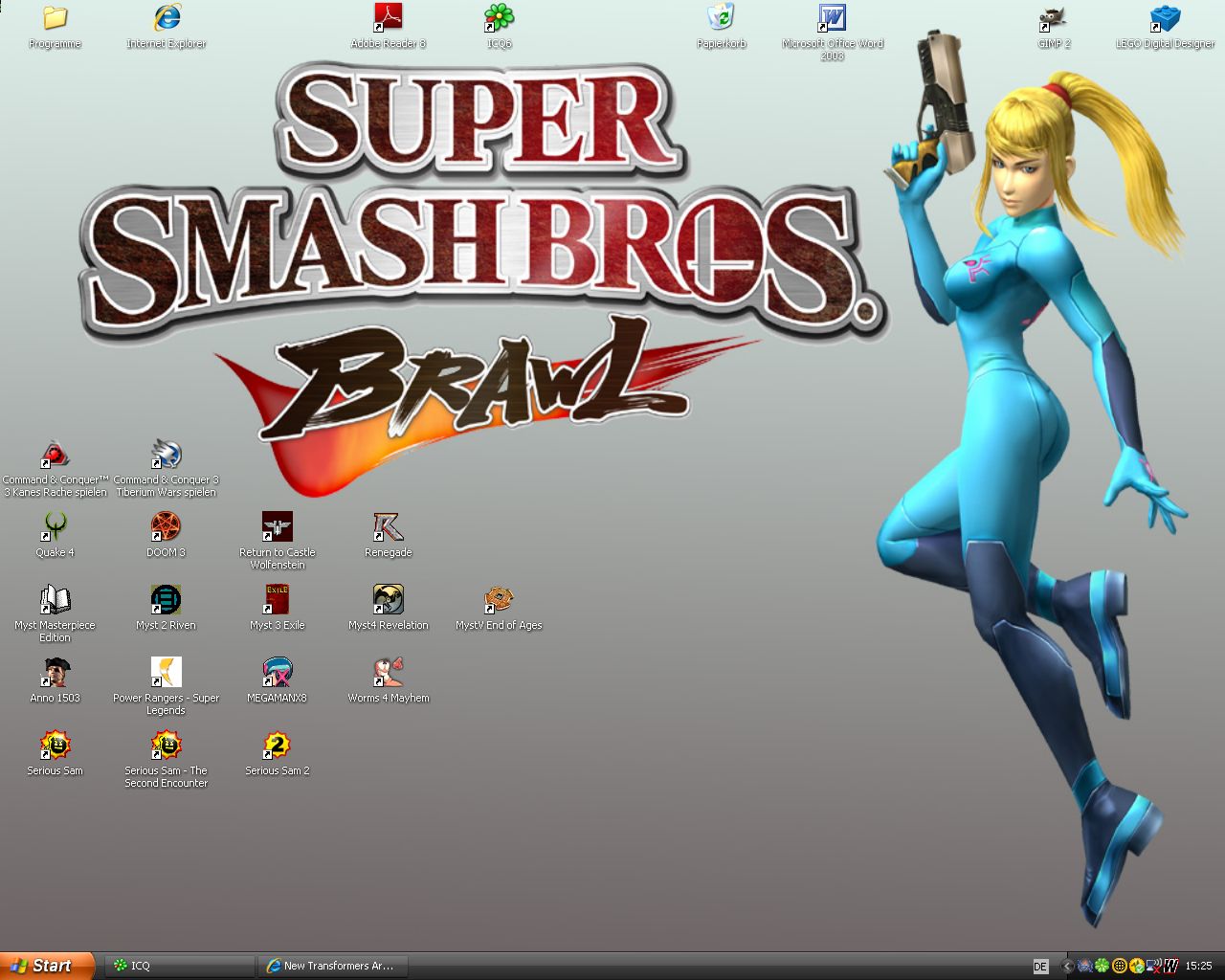Click the green ICQ flower tray icon
This screenshot has width=1225, height=980.
1102,966
